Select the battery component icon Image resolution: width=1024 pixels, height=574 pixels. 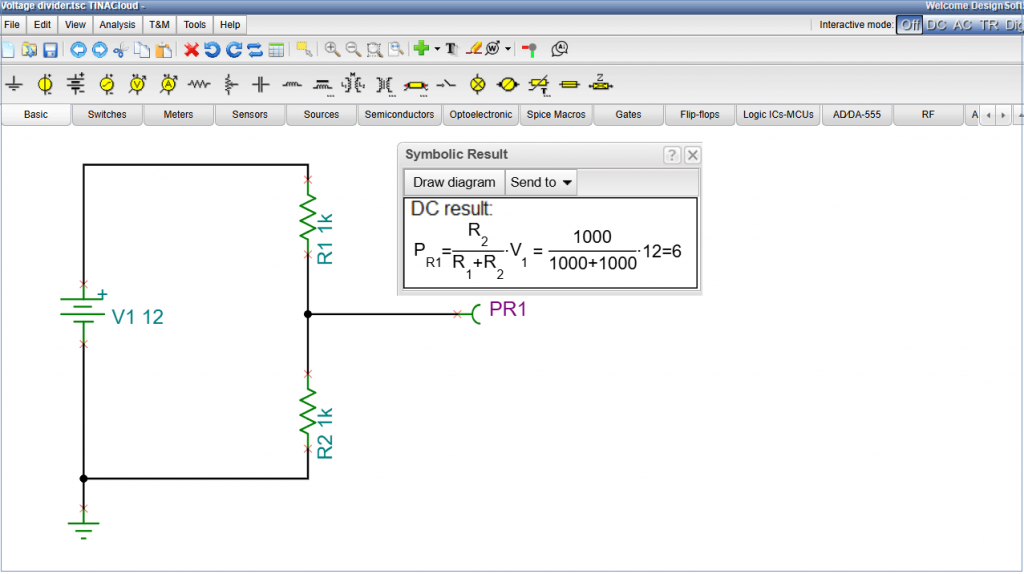[76, 84]
